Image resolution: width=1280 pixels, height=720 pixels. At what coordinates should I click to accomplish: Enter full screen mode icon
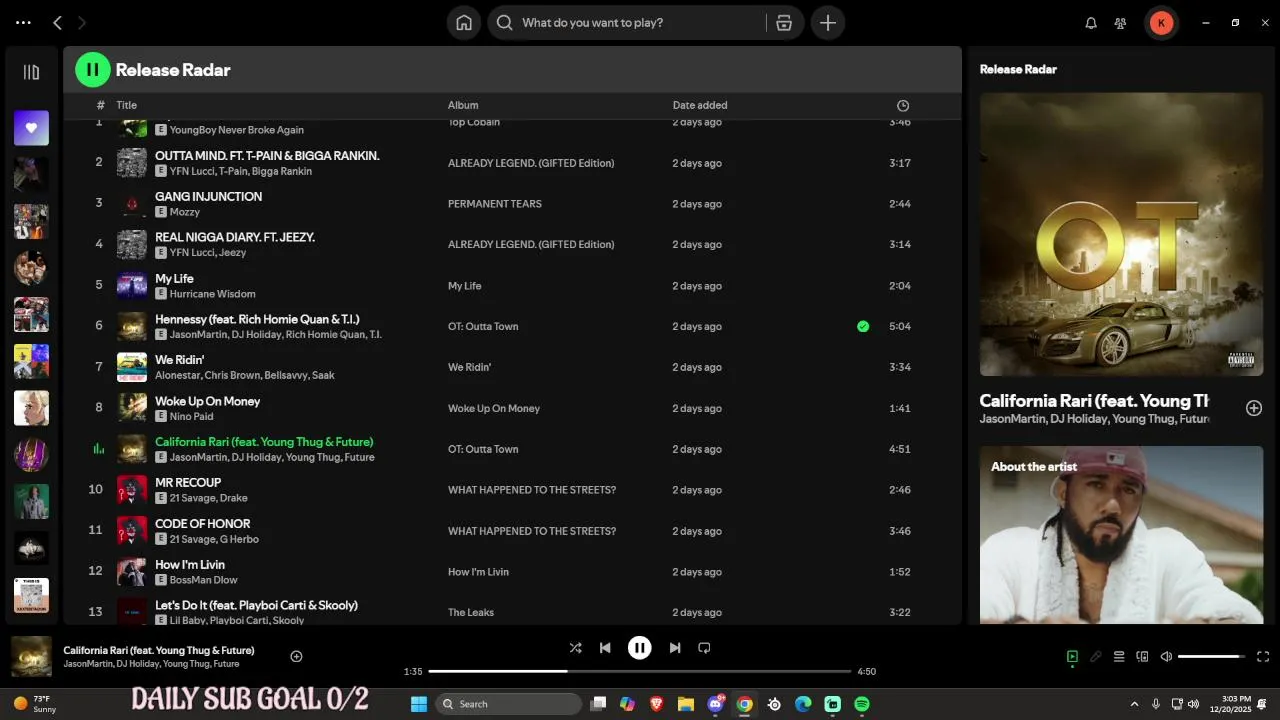(1263, 657)
